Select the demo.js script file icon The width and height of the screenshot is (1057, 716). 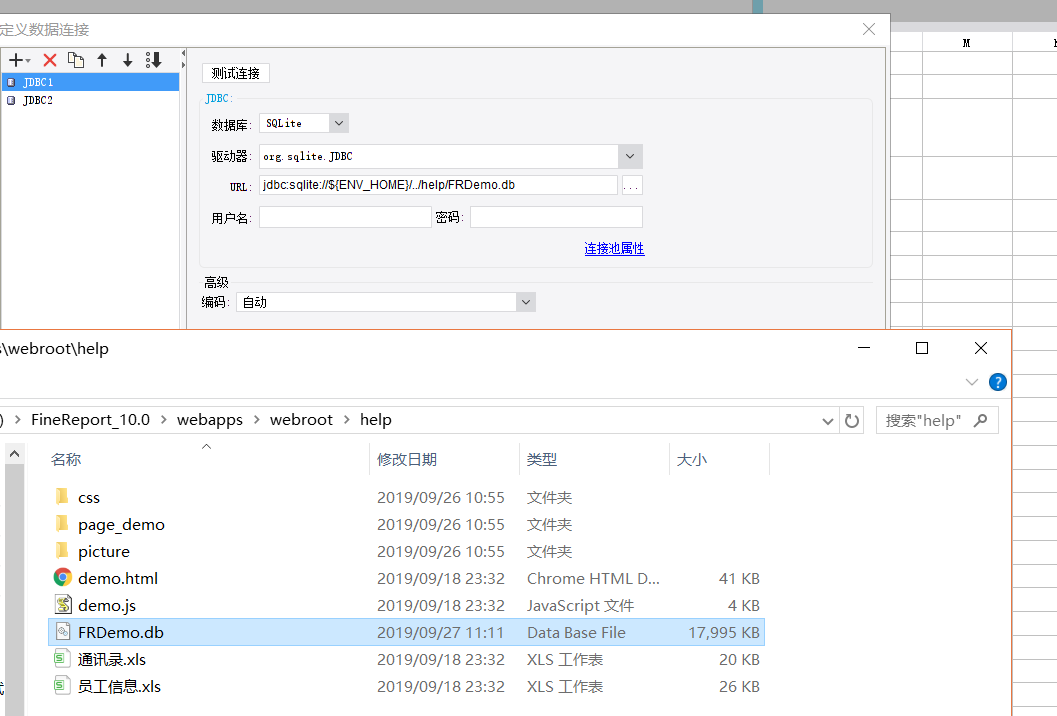pos(63,605)
